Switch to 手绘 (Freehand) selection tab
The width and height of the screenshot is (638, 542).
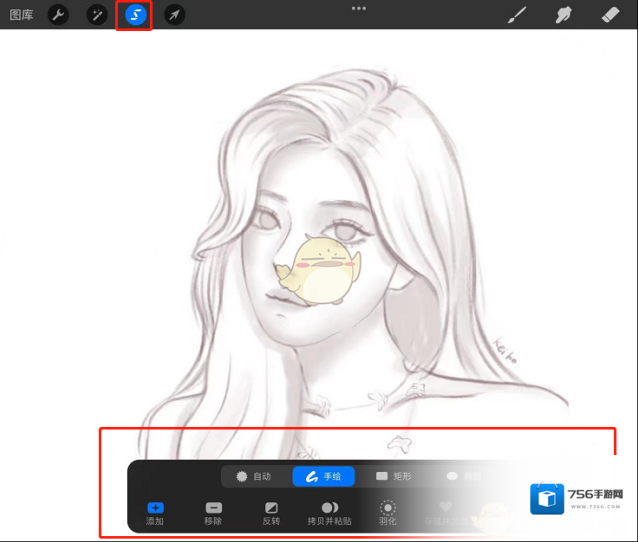coord(323,477)
